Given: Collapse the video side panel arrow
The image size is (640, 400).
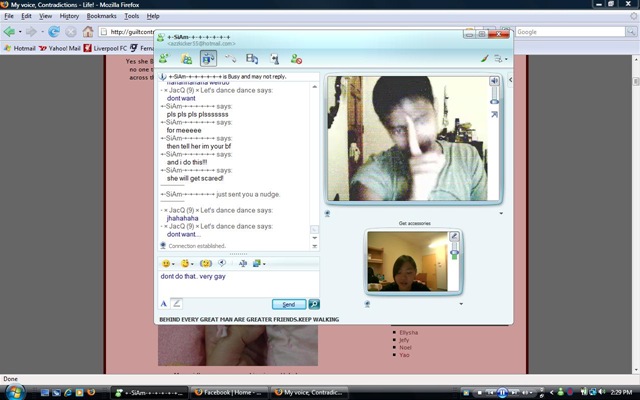Looking at the screenshot, I should pyautogui.click(x=510, y=80).
